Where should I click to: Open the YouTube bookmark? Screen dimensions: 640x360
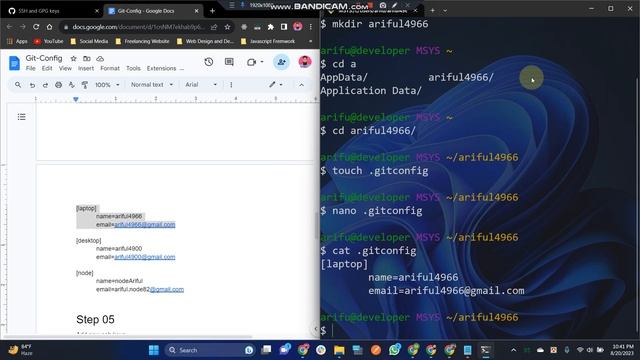click(49, 41)
